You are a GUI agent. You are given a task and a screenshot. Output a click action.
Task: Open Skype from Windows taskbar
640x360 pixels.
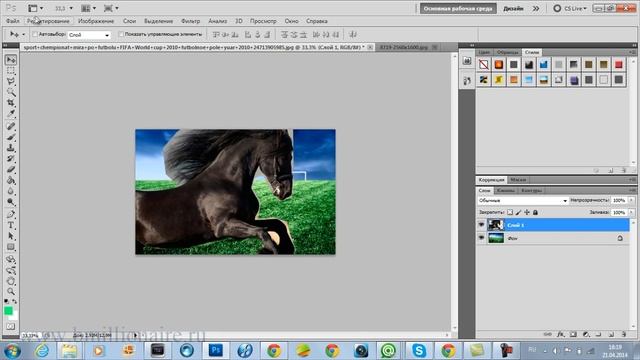[x=419, y=350]
